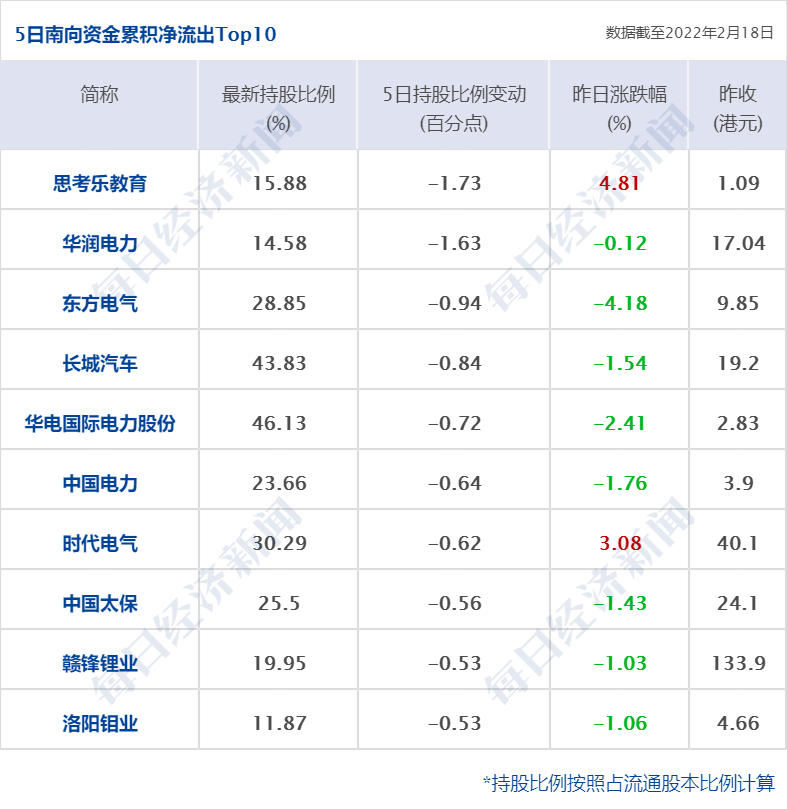Select the stock name 长城汽车

(100, 363)
